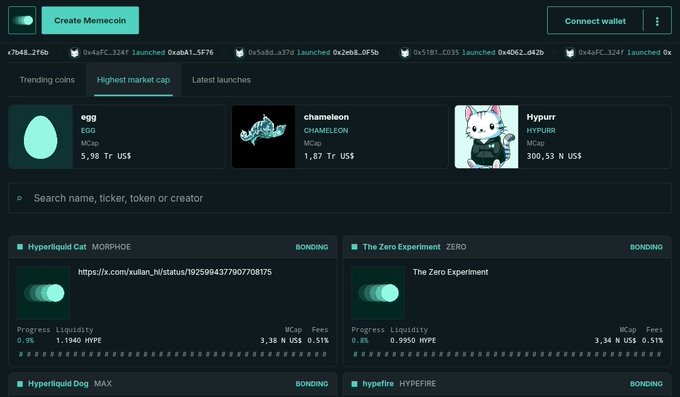
Task: Click BONDING status on Hyperliquid Cat card
Action: pyautogui.click(x=312, y=247)
